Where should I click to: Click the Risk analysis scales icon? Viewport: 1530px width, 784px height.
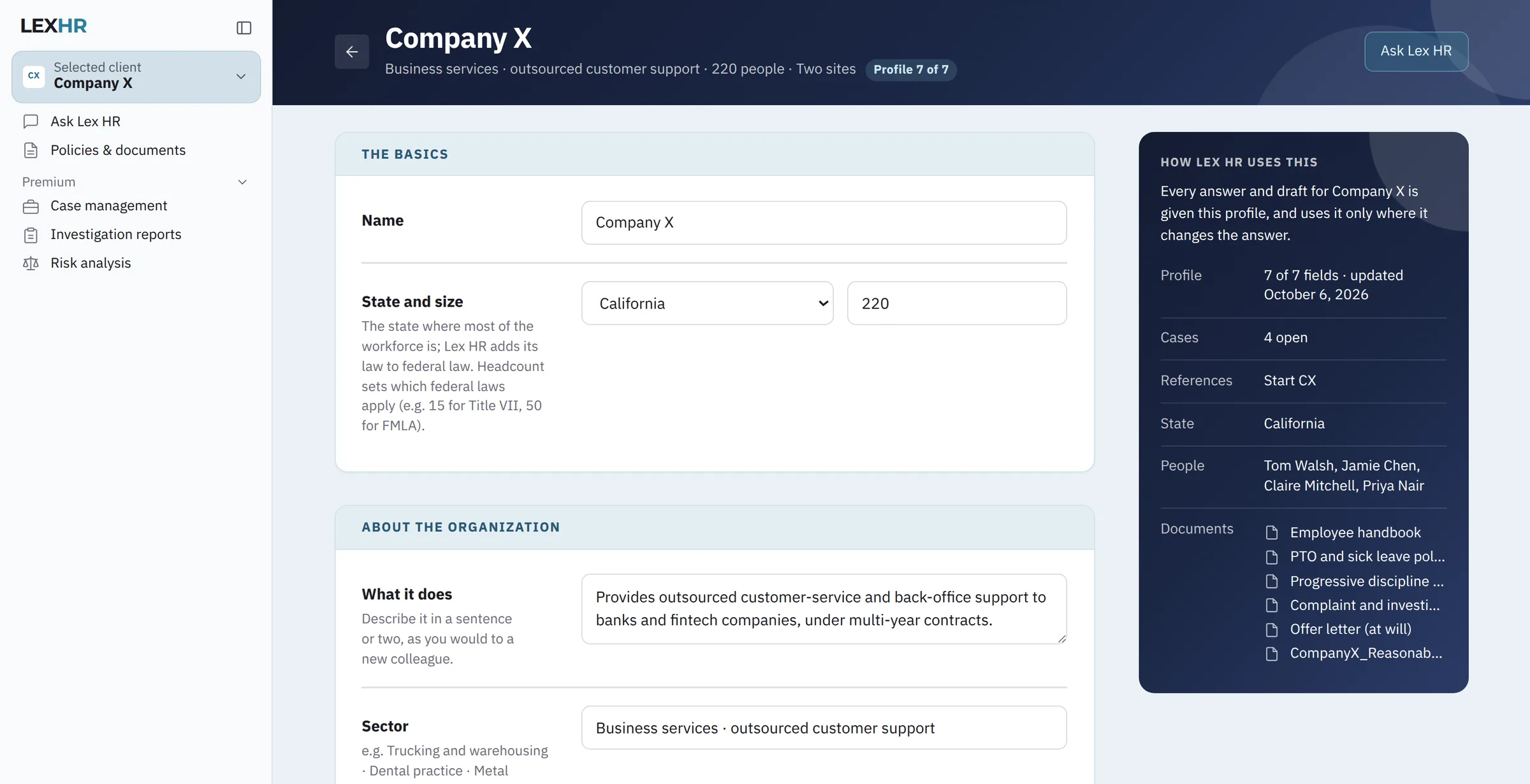(31, 263)
